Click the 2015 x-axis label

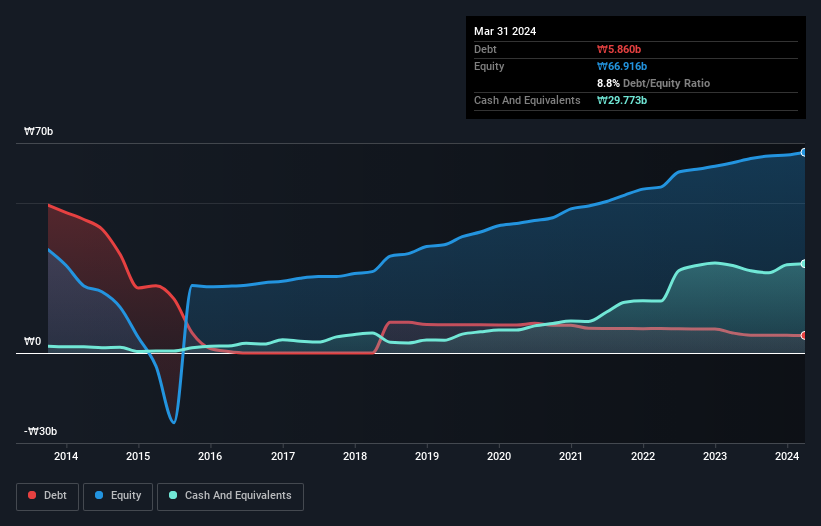click(138, 456)
